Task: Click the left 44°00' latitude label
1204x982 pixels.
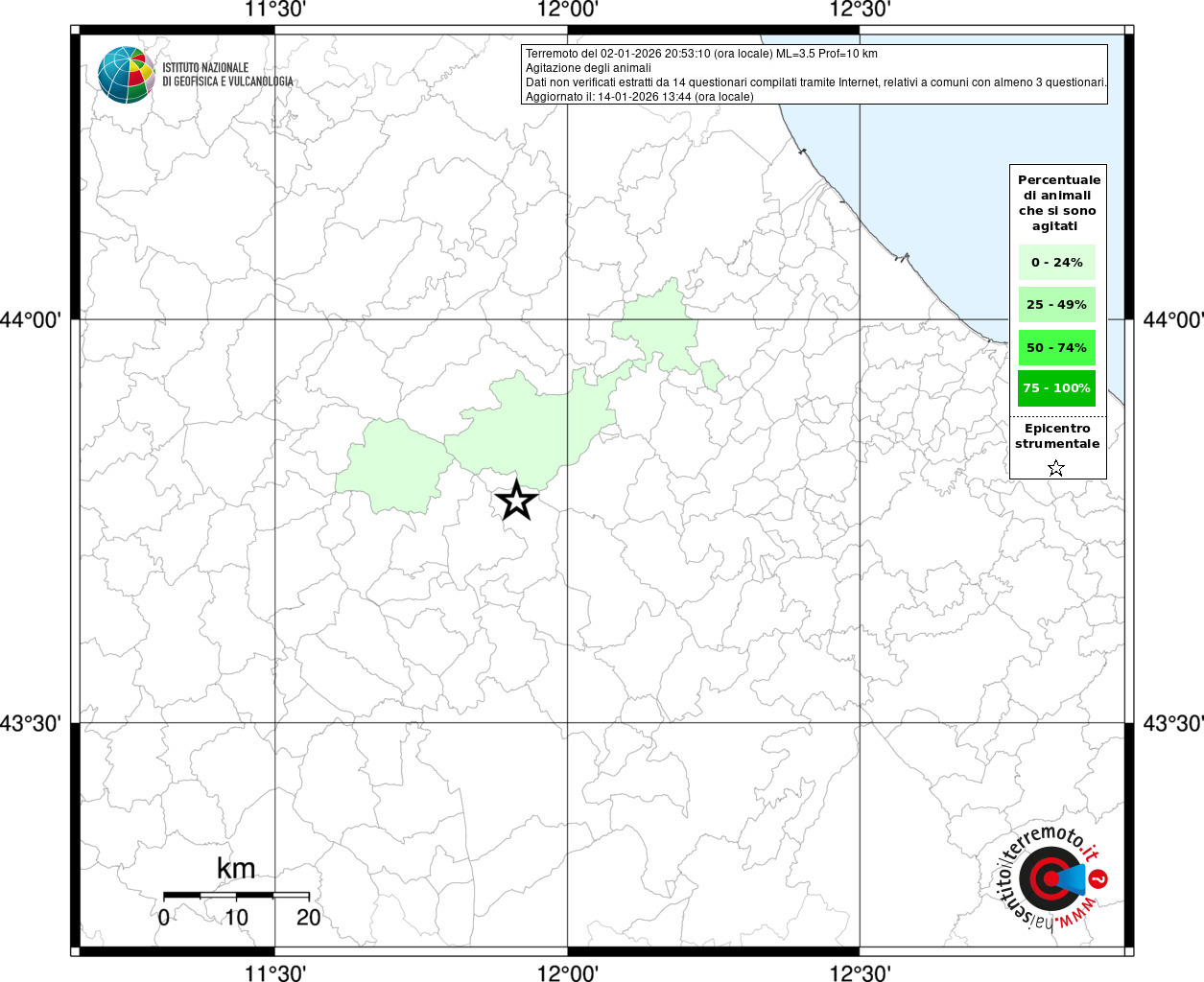Action: [31, 319]
